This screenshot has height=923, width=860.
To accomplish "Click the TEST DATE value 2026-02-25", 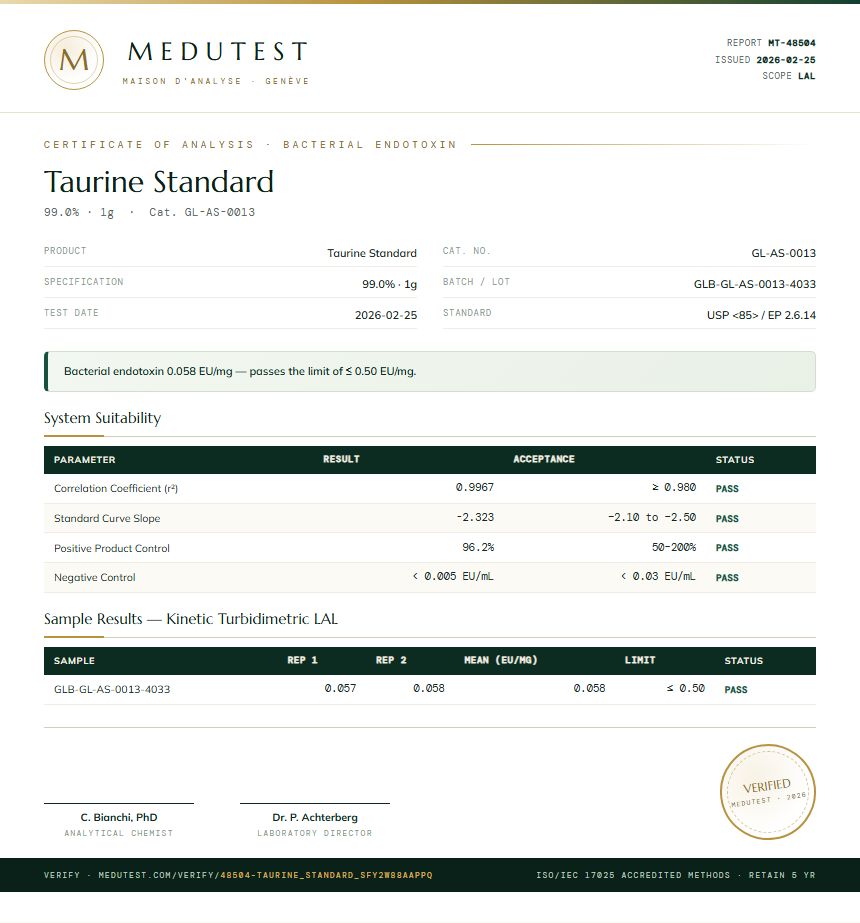I will tap(386, 316).
